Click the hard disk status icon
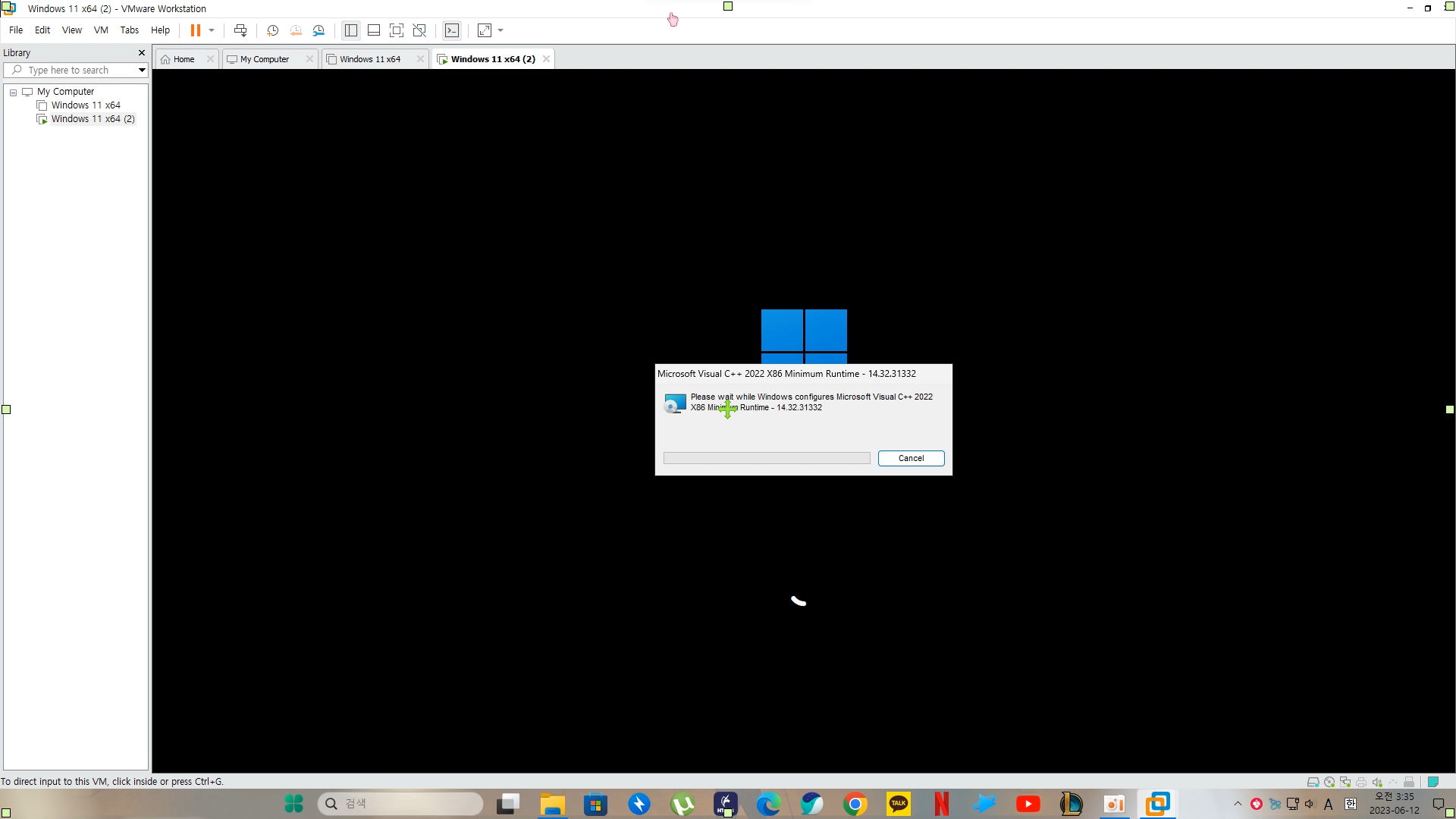Screen dimensions: 1456x819 [1313, 782]
